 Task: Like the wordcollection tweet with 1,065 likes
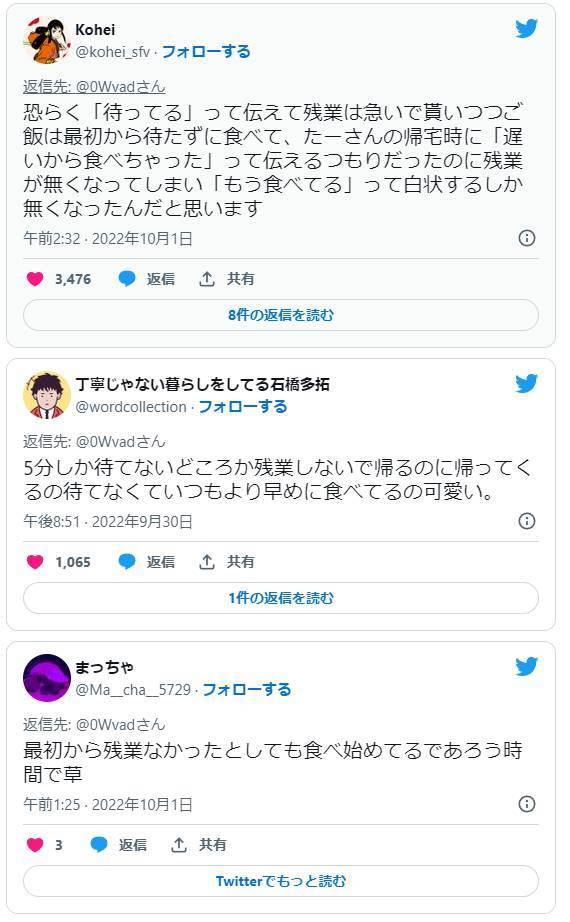[x=35, y=562]
